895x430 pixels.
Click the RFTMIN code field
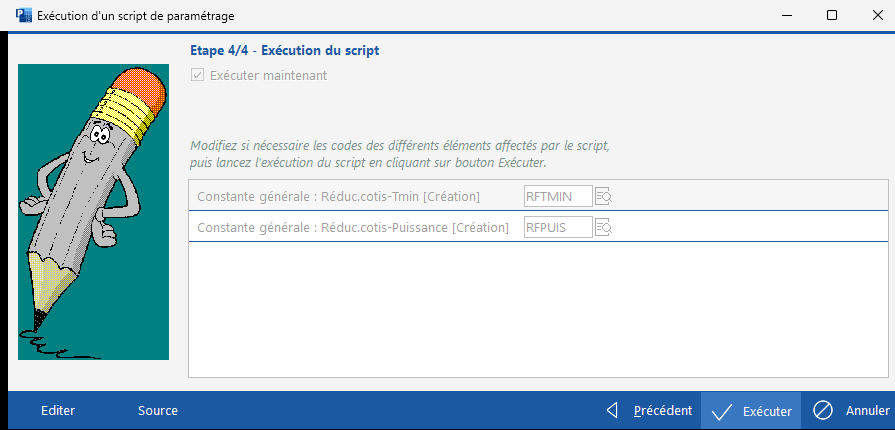point(558,196)
